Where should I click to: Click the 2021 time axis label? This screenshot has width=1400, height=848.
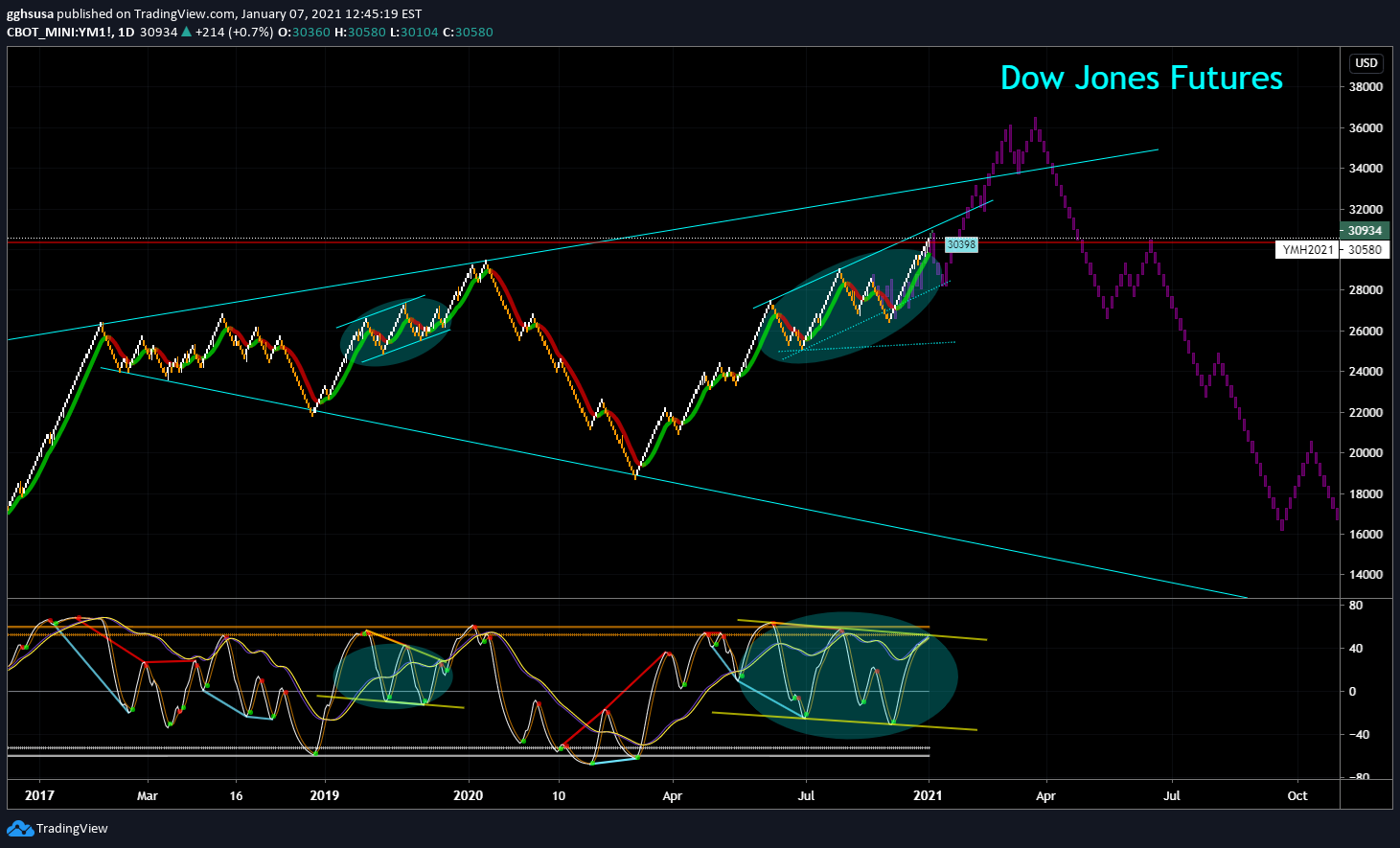click(928, 795)
